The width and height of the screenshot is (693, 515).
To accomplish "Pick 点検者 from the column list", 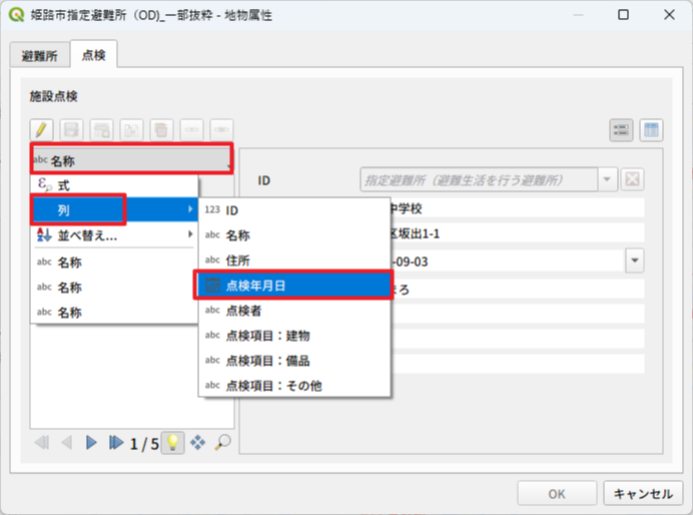I will tap(244, 310).
